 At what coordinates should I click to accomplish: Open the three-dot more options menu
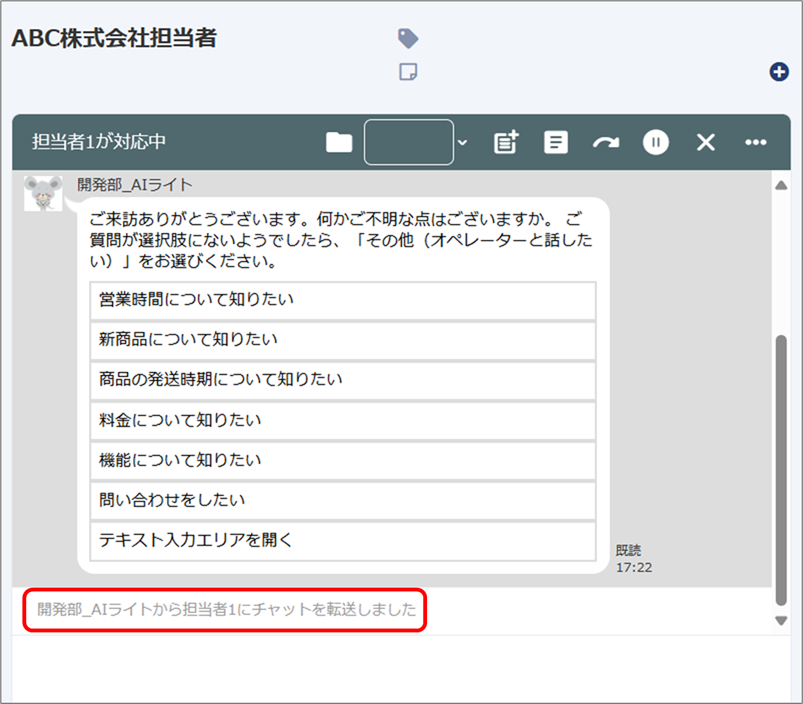coord(756,142)
